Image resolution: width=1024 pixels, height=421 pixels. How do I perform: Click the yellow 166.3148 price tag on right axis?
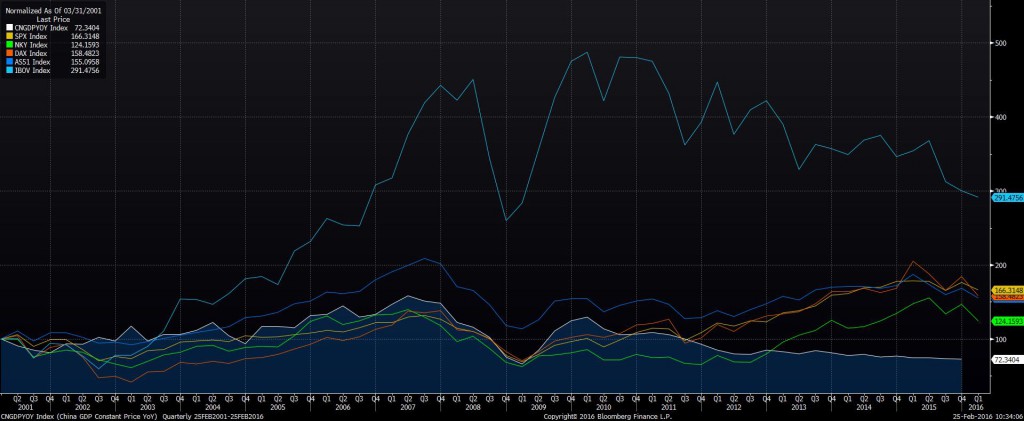(1008, 289)
